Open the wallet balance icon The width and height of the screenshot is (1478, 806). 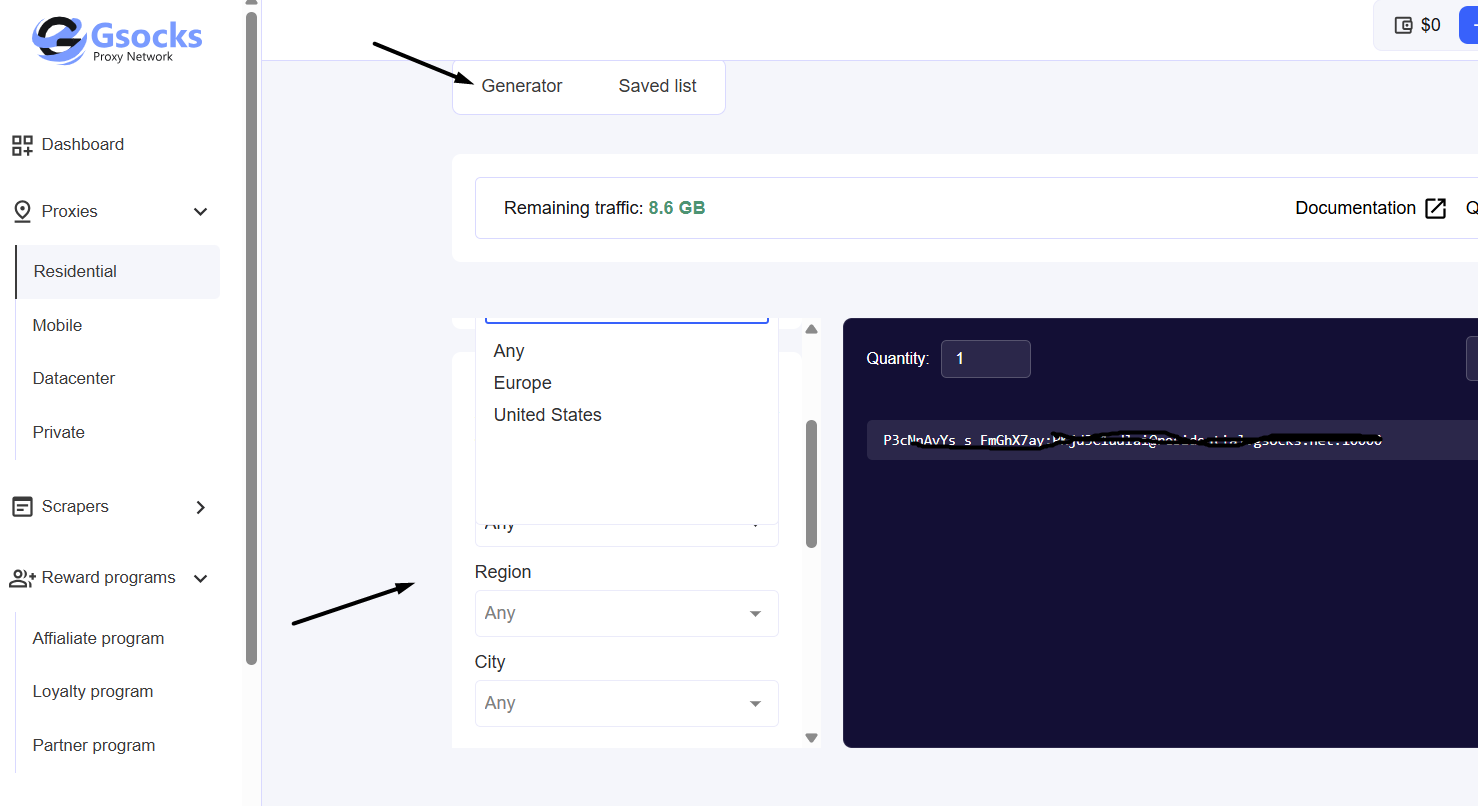pos(1403,25)
